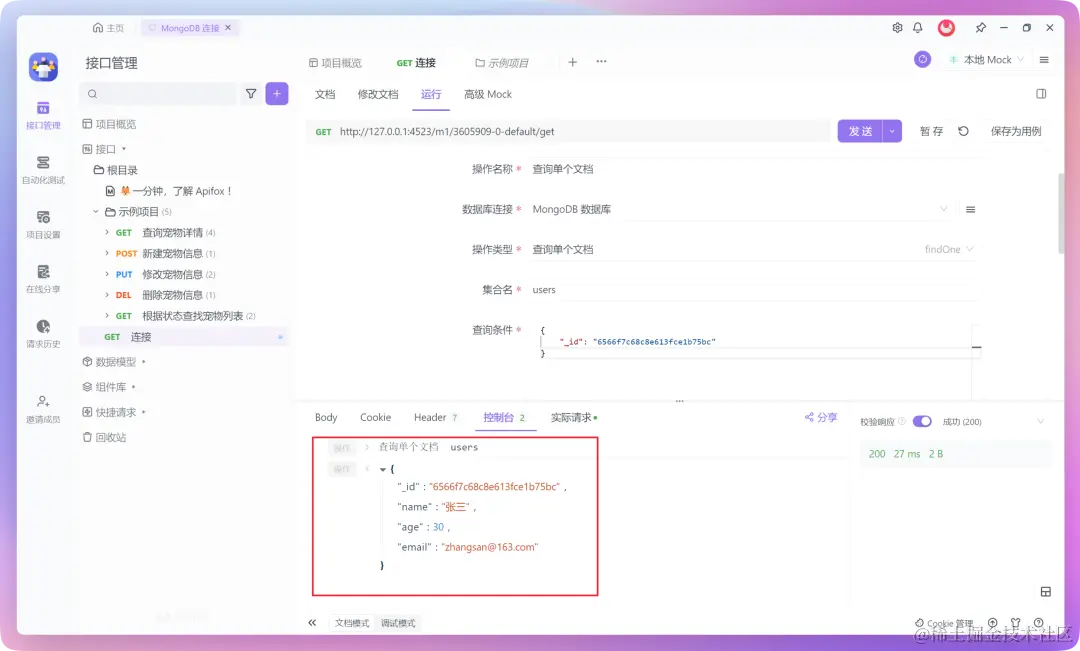
Task: Open 请求历史 in the left sidebar
Action: (43, 333)
